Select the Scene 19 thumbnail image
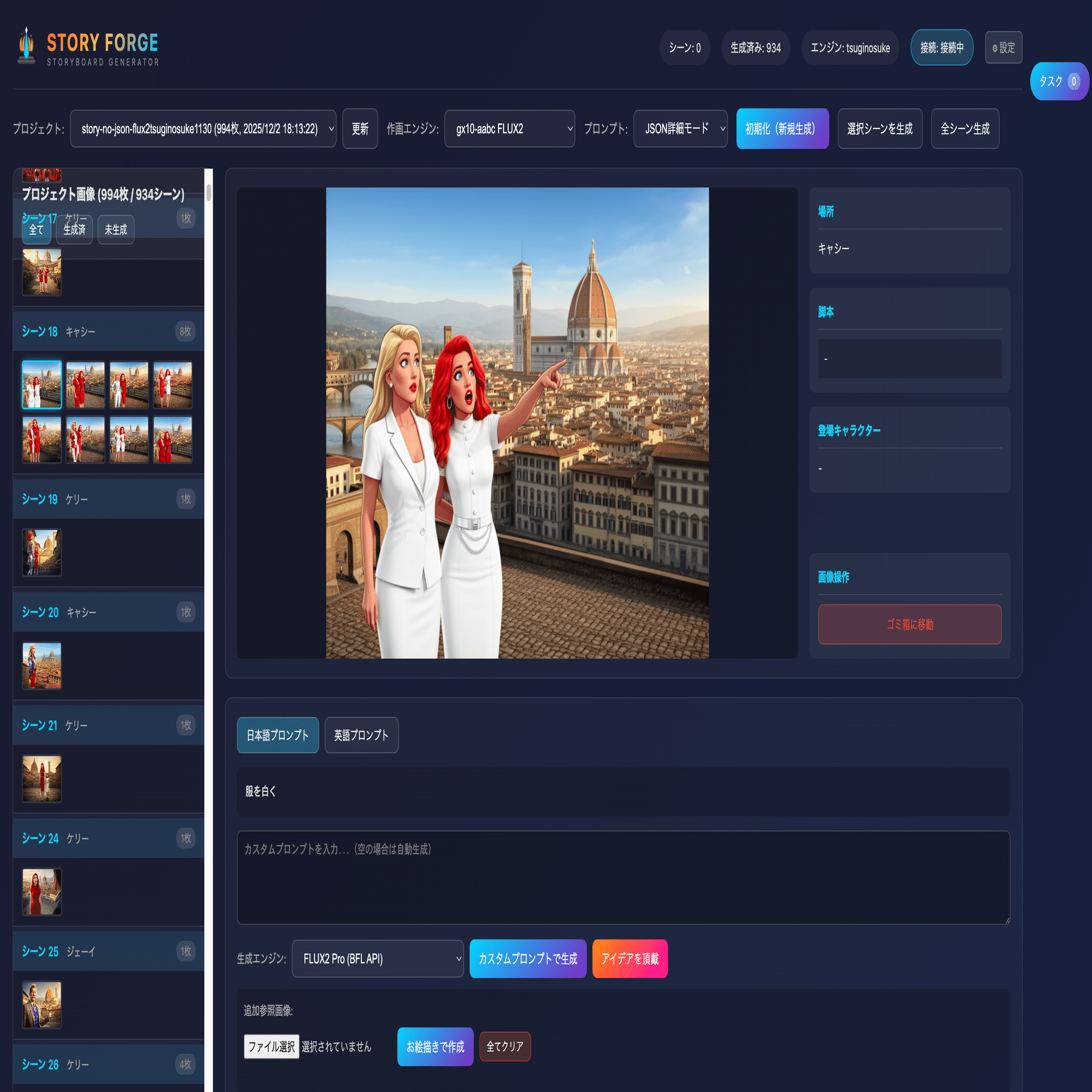1092x1092 pixels. click(41, 552)
